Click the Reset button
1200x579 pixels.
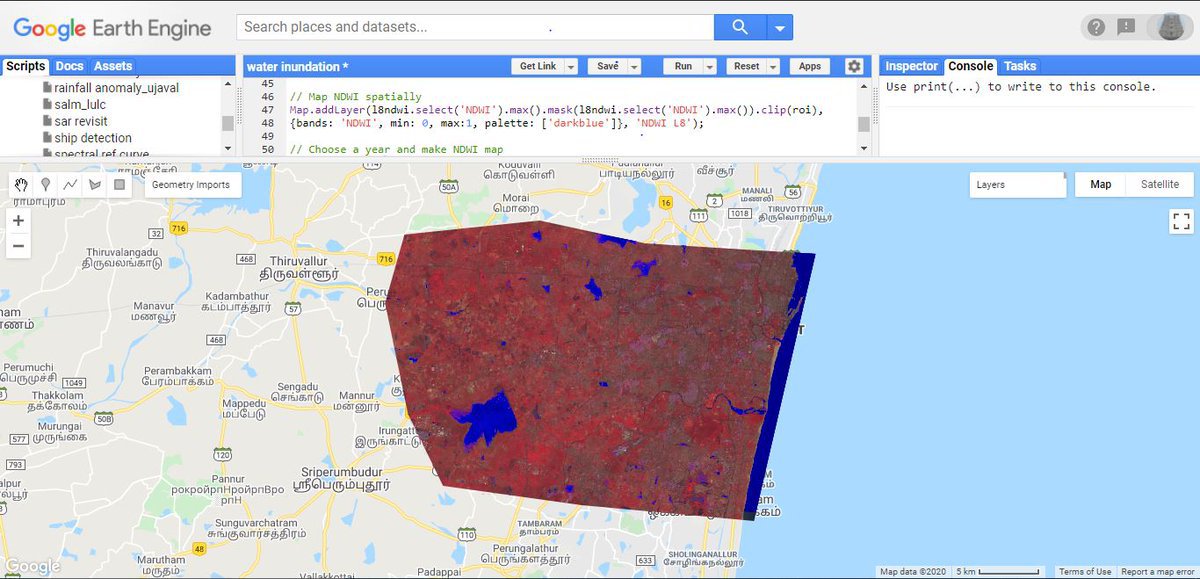(x=746, y=67)
